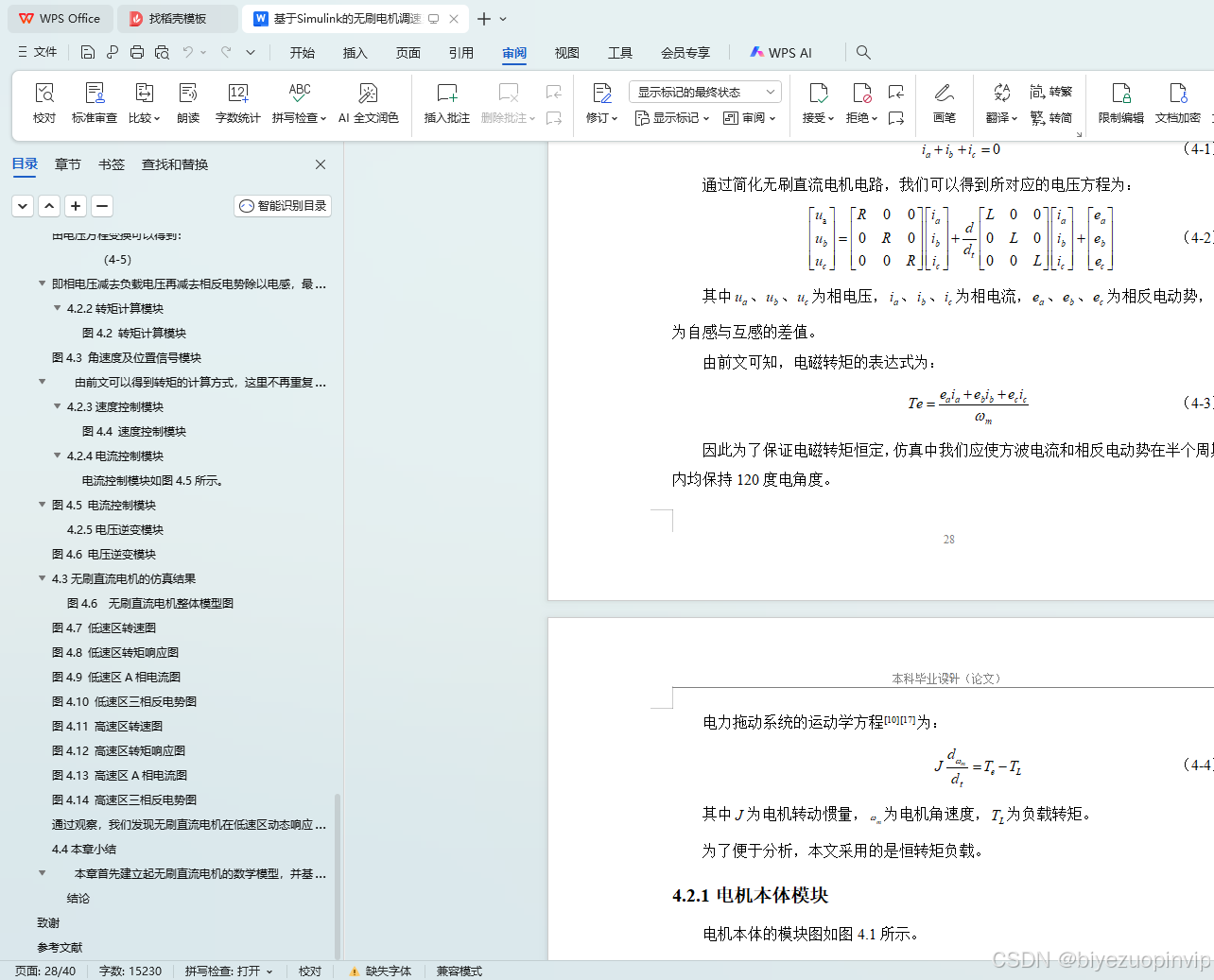Click 字数: 15230 in status bar
Image resolution: width=1214 pixels, height=980 pixels.
click(130, 971)
